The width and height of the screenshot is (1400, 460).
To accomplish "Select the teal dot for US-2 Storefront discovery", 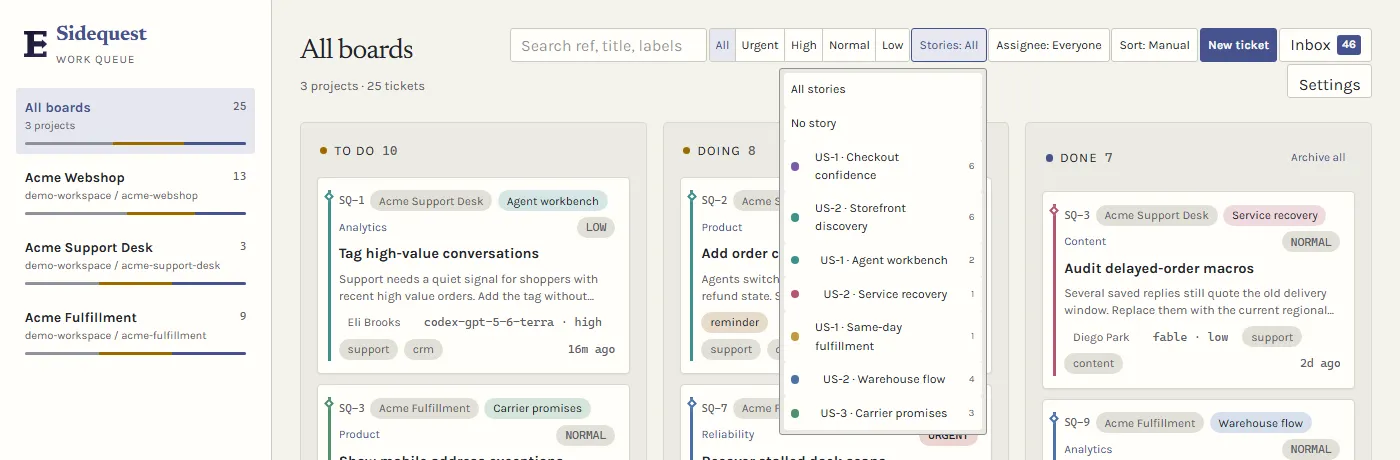I will click(x=795, y=217).
